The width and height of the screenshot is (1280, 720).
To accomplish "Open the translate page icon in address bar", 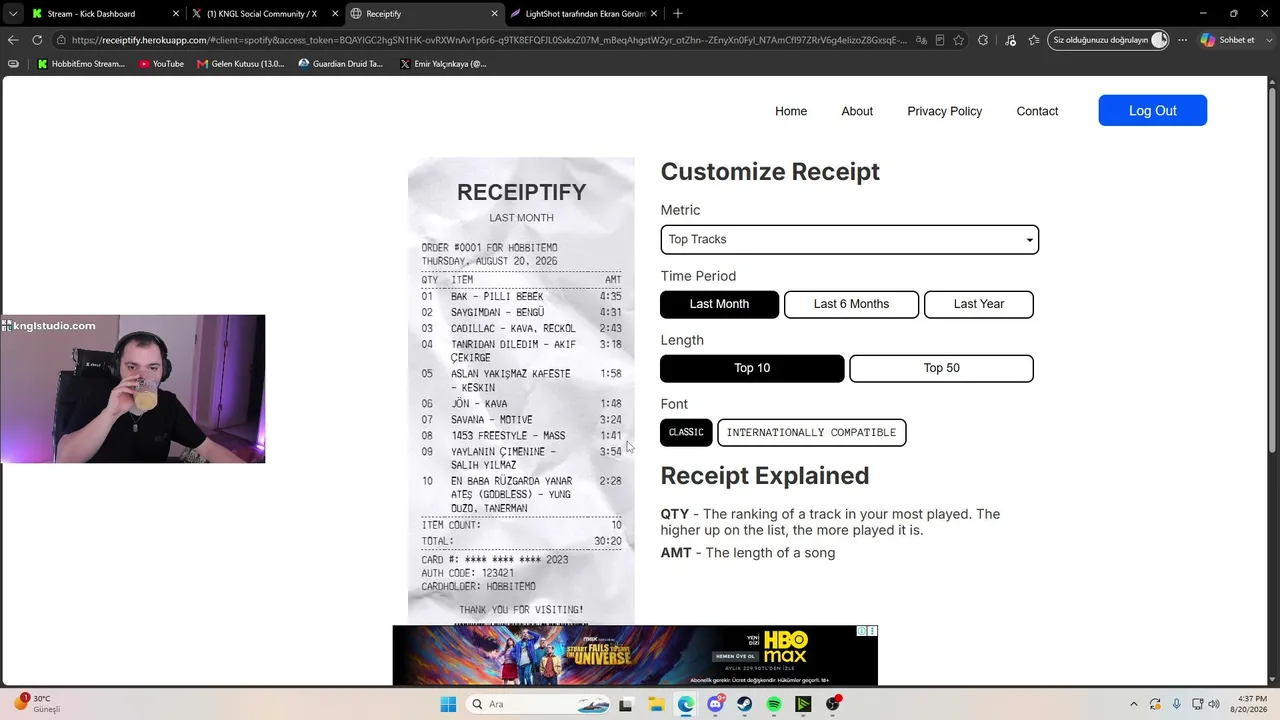I will pyautogui.click(x=921, y=40).
